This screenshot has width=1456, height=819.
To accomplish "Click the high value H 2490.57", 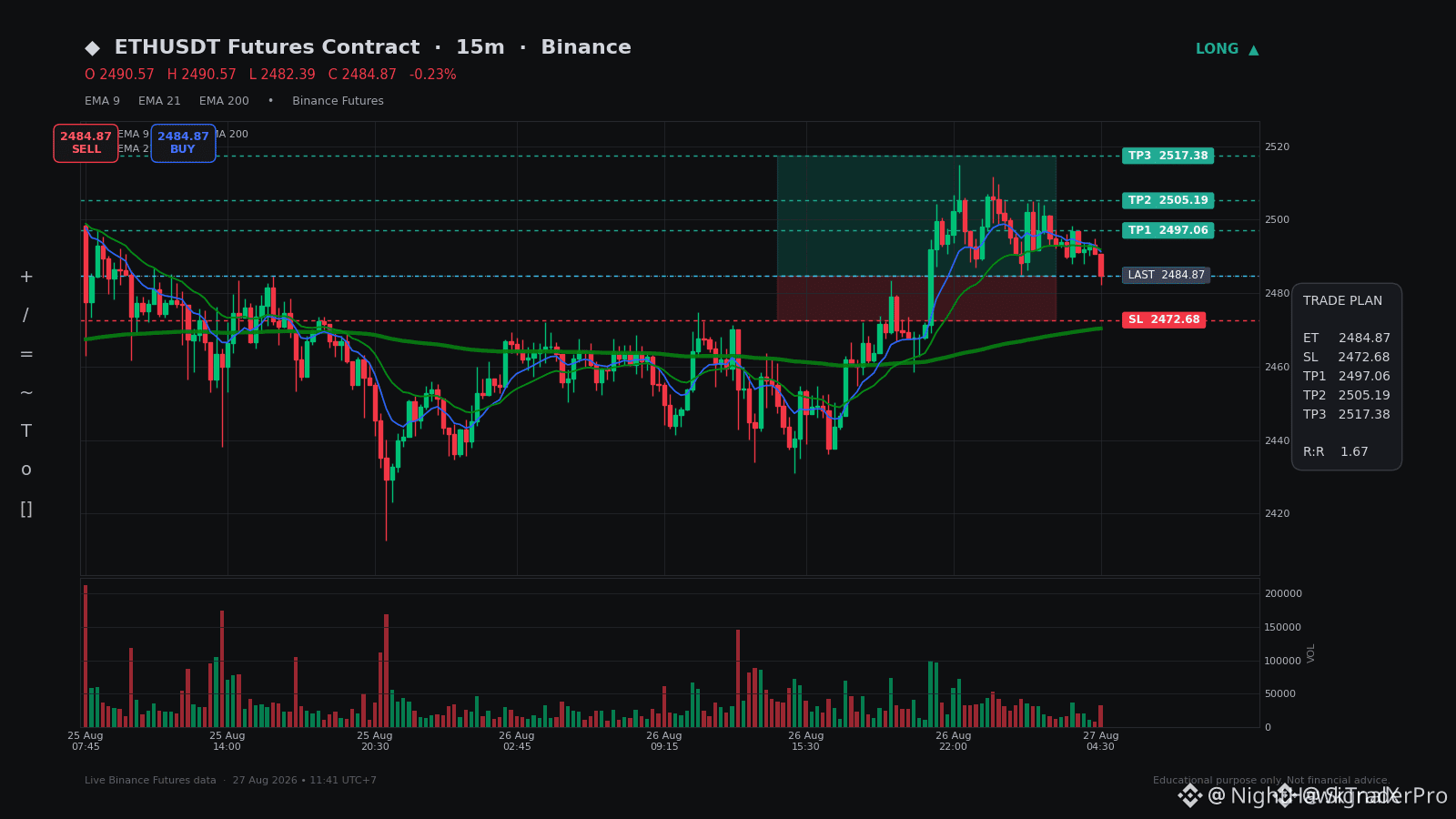I will tap(201, 75).
